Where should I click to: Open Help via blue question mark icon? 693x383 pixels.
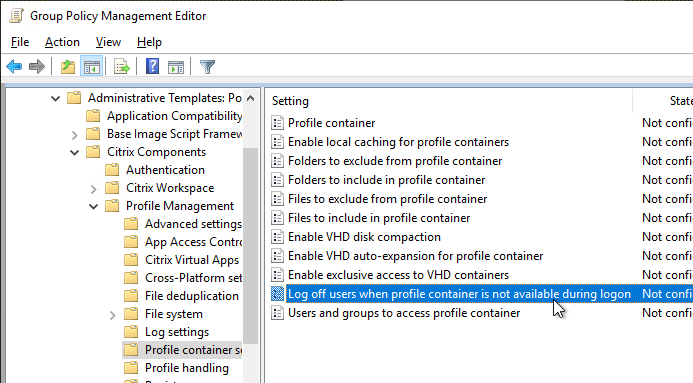(x=152, y=67)
